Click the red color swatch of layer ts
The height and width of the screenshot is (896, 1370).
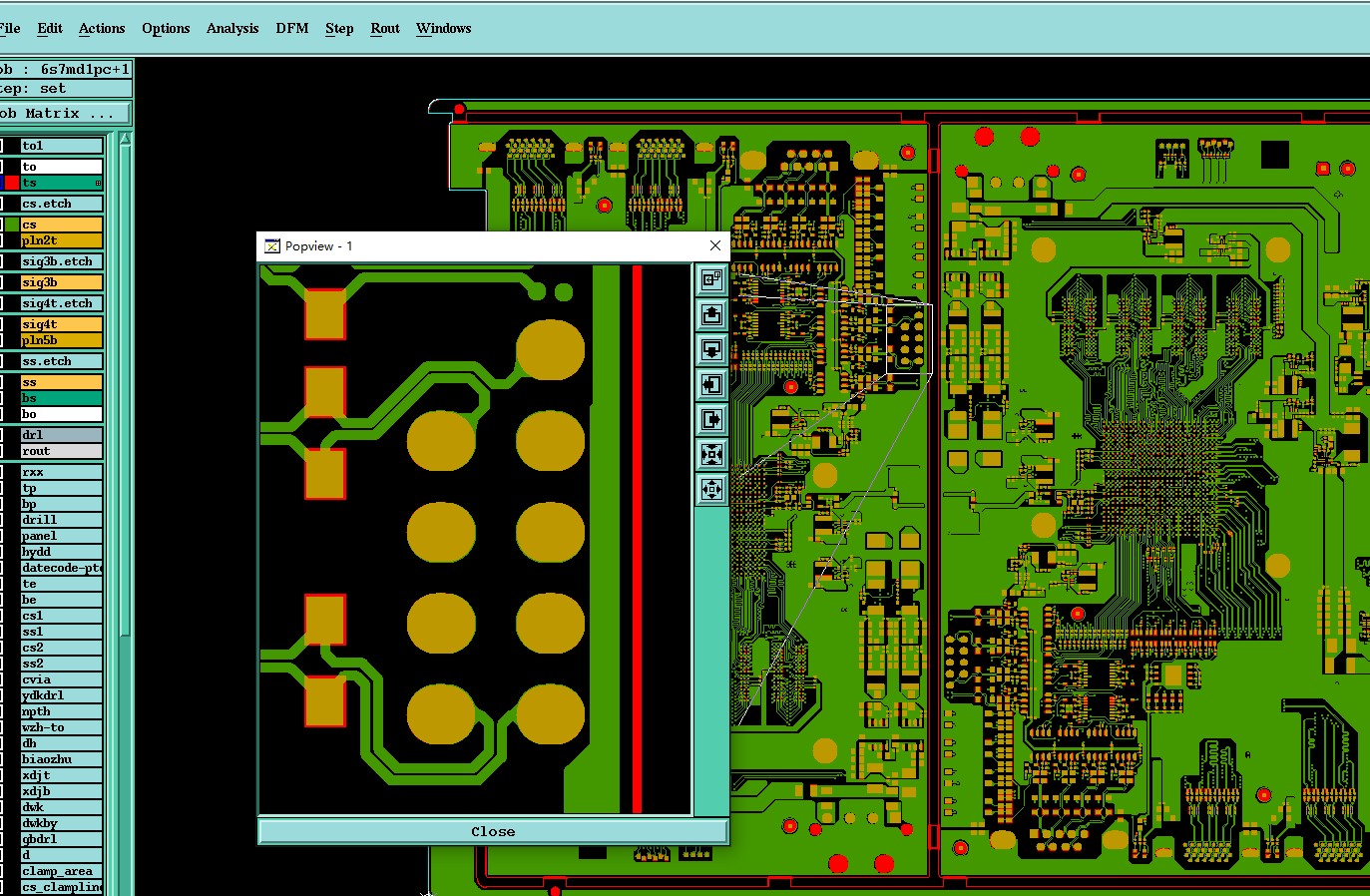(x=12, y=183)
